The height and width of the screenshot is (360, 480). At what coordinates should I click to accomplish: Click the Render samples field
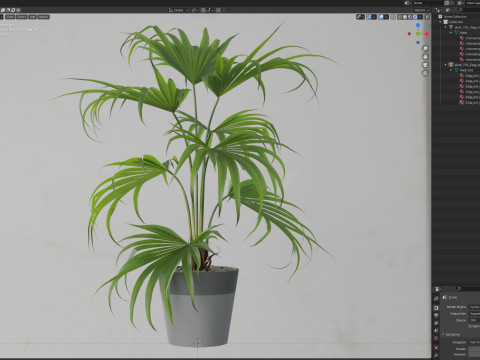[474, 349]
